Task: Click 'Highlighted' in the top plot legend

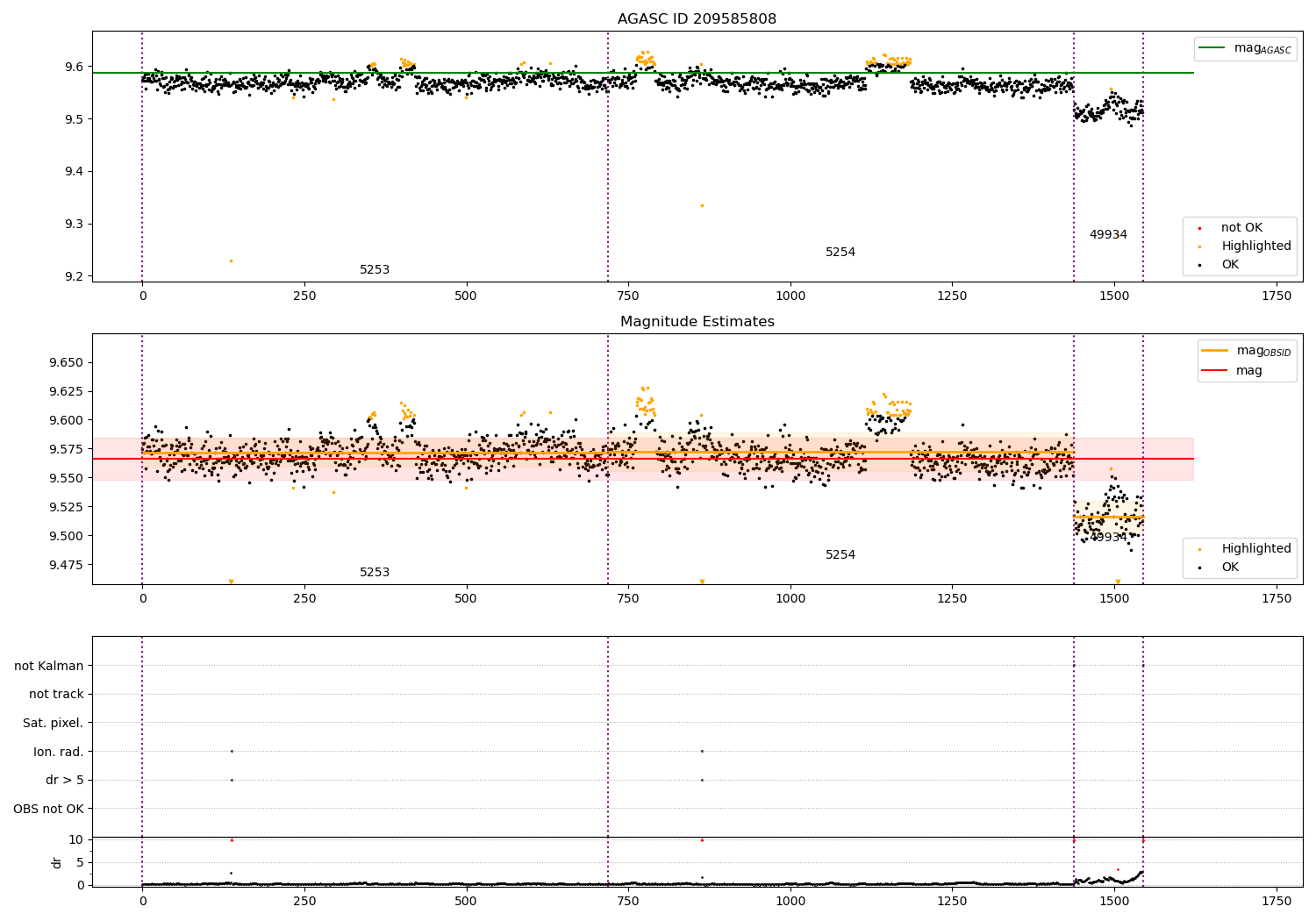Action: (x=1256, y=246)
